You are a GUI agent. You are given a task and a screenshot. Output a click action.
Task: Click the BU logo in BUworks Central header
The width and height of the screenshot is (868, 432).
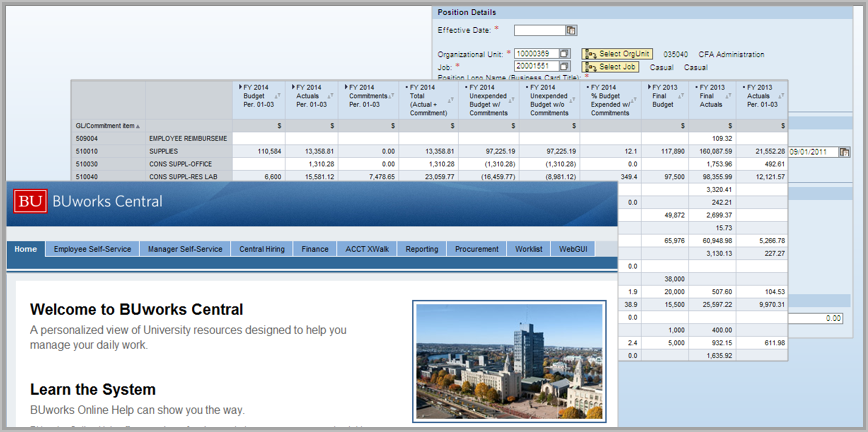30,201
